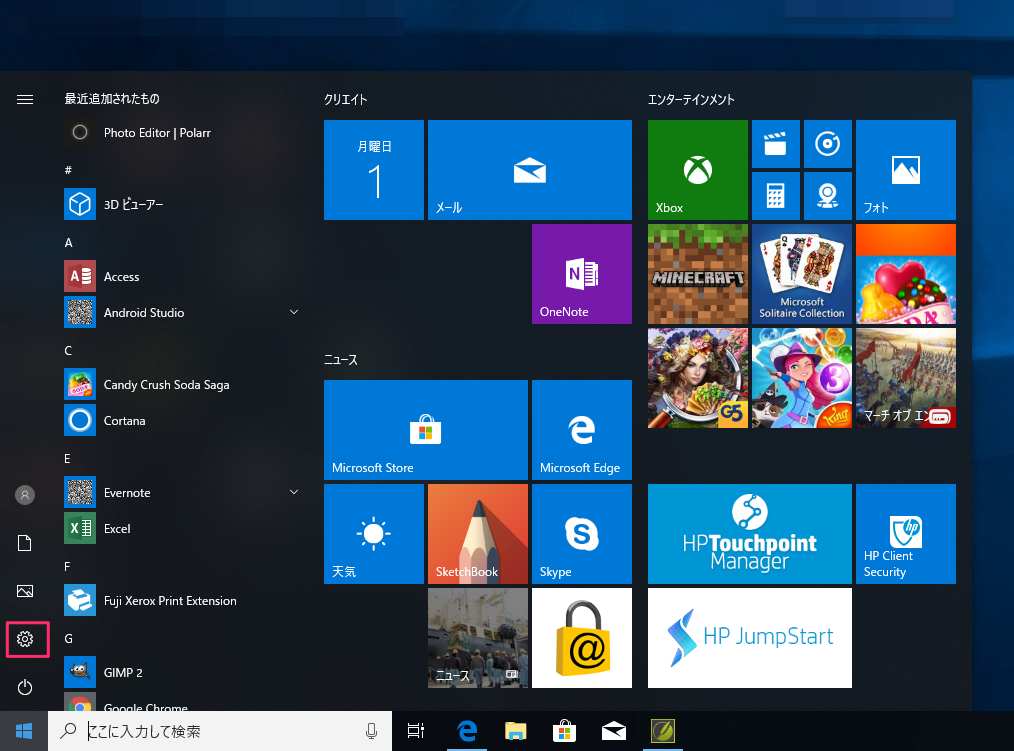Open Task View from the taskbar
The height and width of the screenshot is (751, 1014).
[417, 732]
